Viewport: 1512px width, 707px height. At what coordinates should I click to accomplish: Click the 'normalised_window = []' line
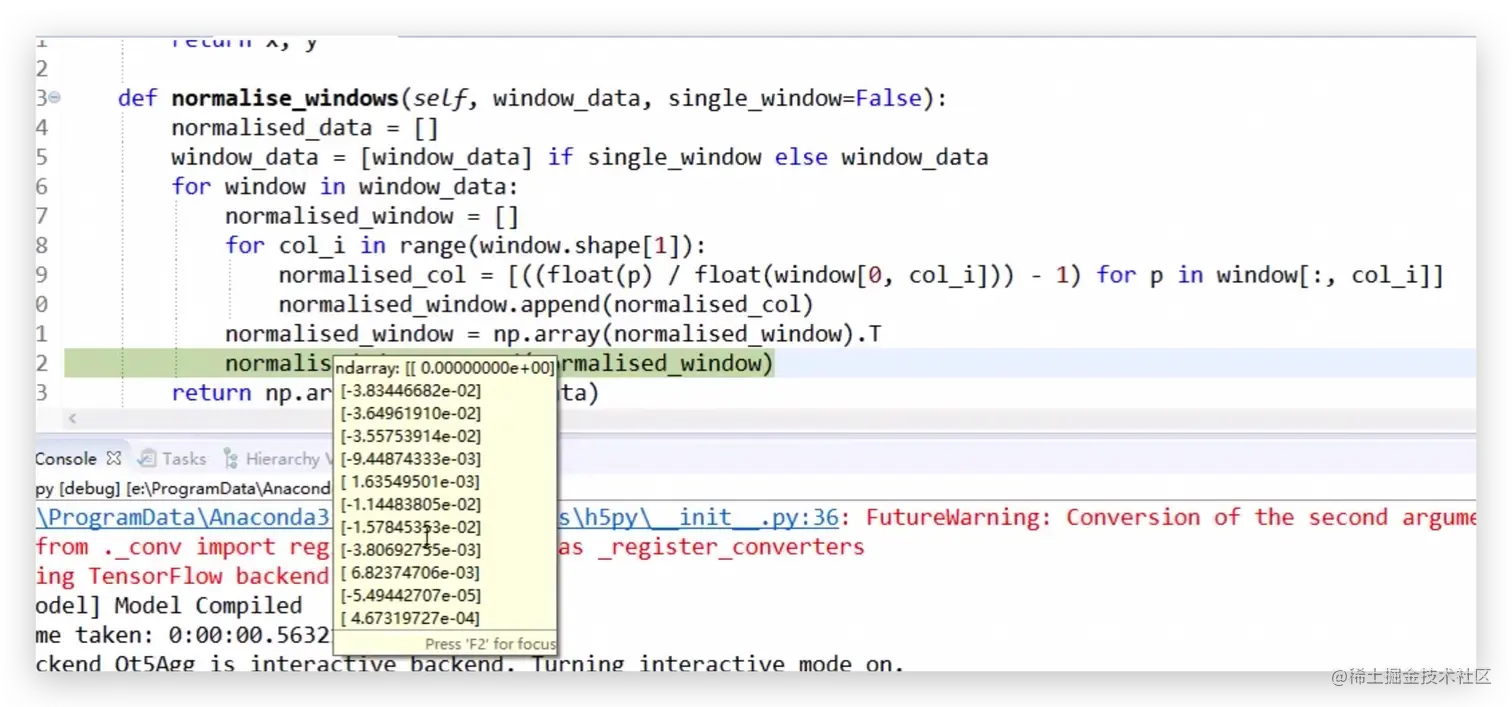[372, 216]
